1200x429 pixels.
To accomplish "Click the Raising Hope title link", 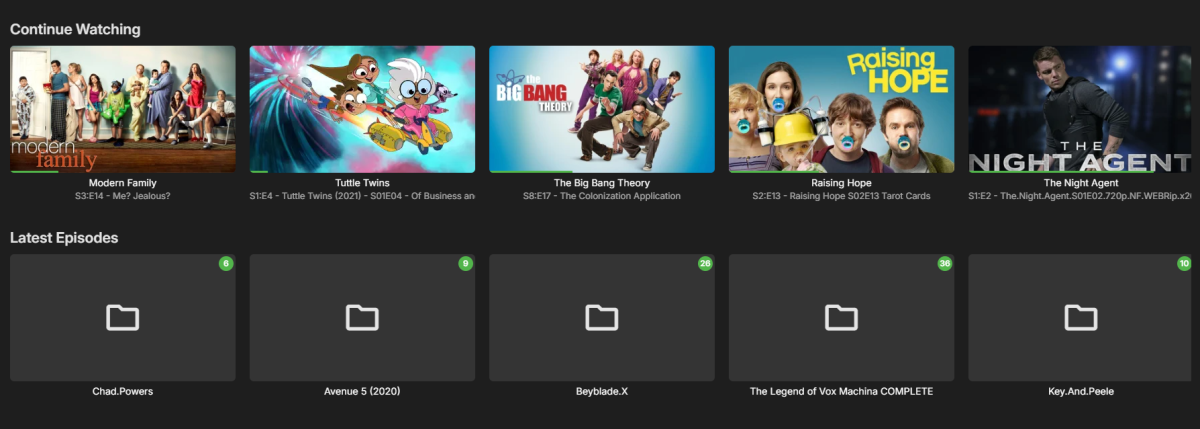I will pos(842,183).
